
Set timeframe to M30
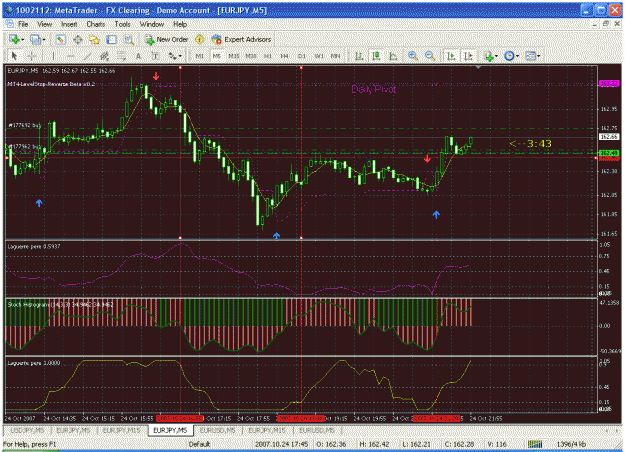pos(251,56)
